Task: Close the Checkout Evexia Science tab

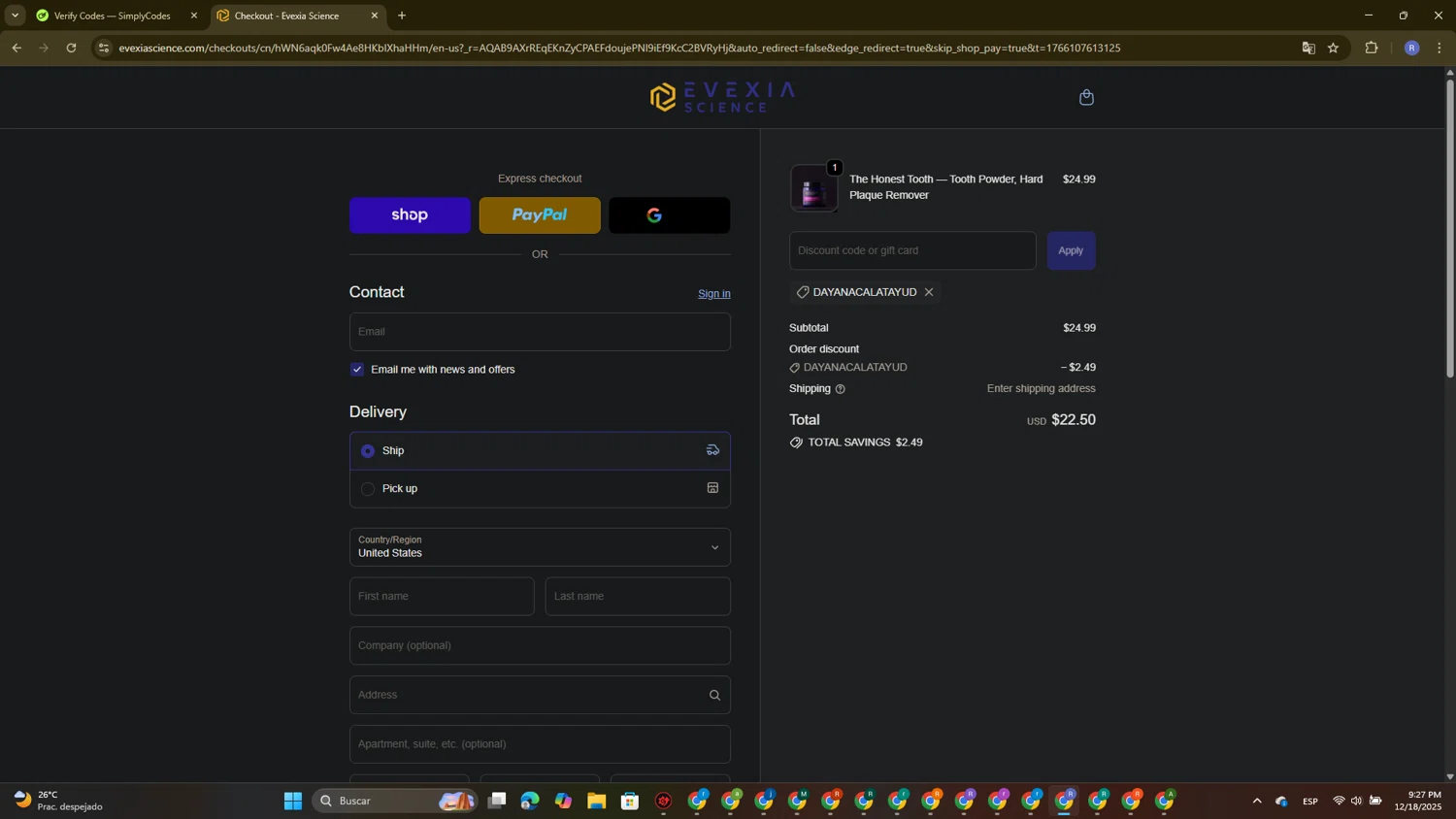Action: tap(375, 16)
